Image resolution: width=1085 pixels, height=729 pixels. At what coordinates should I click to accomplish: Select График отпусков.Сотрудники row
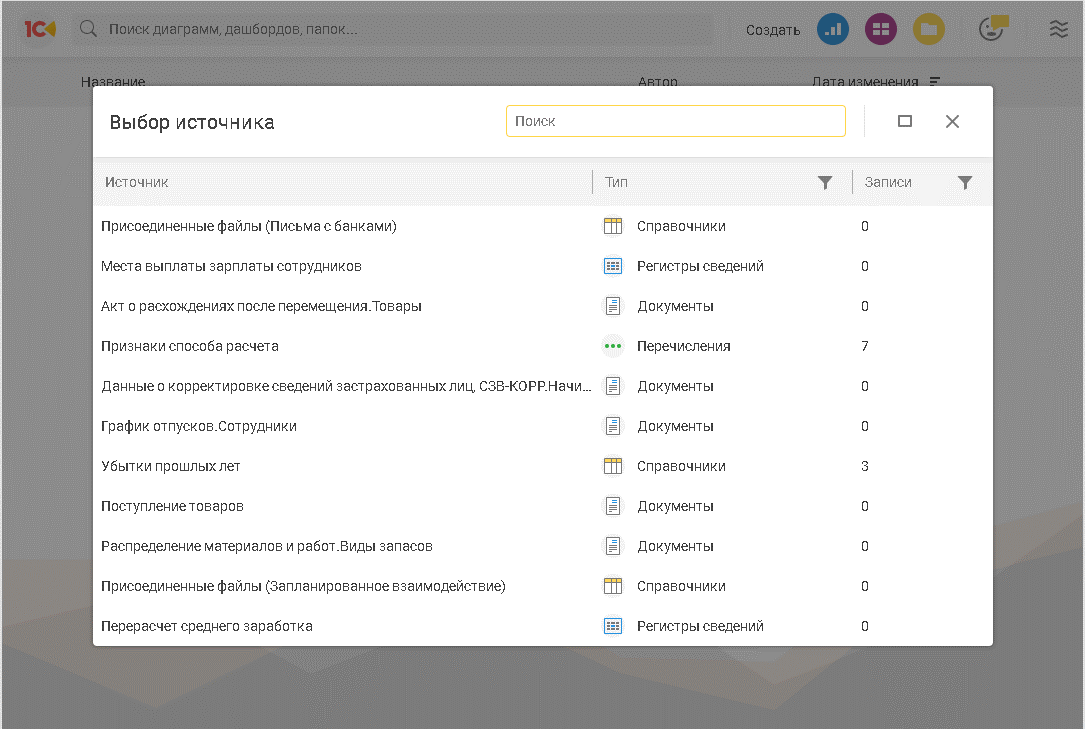tap(199, 426)
